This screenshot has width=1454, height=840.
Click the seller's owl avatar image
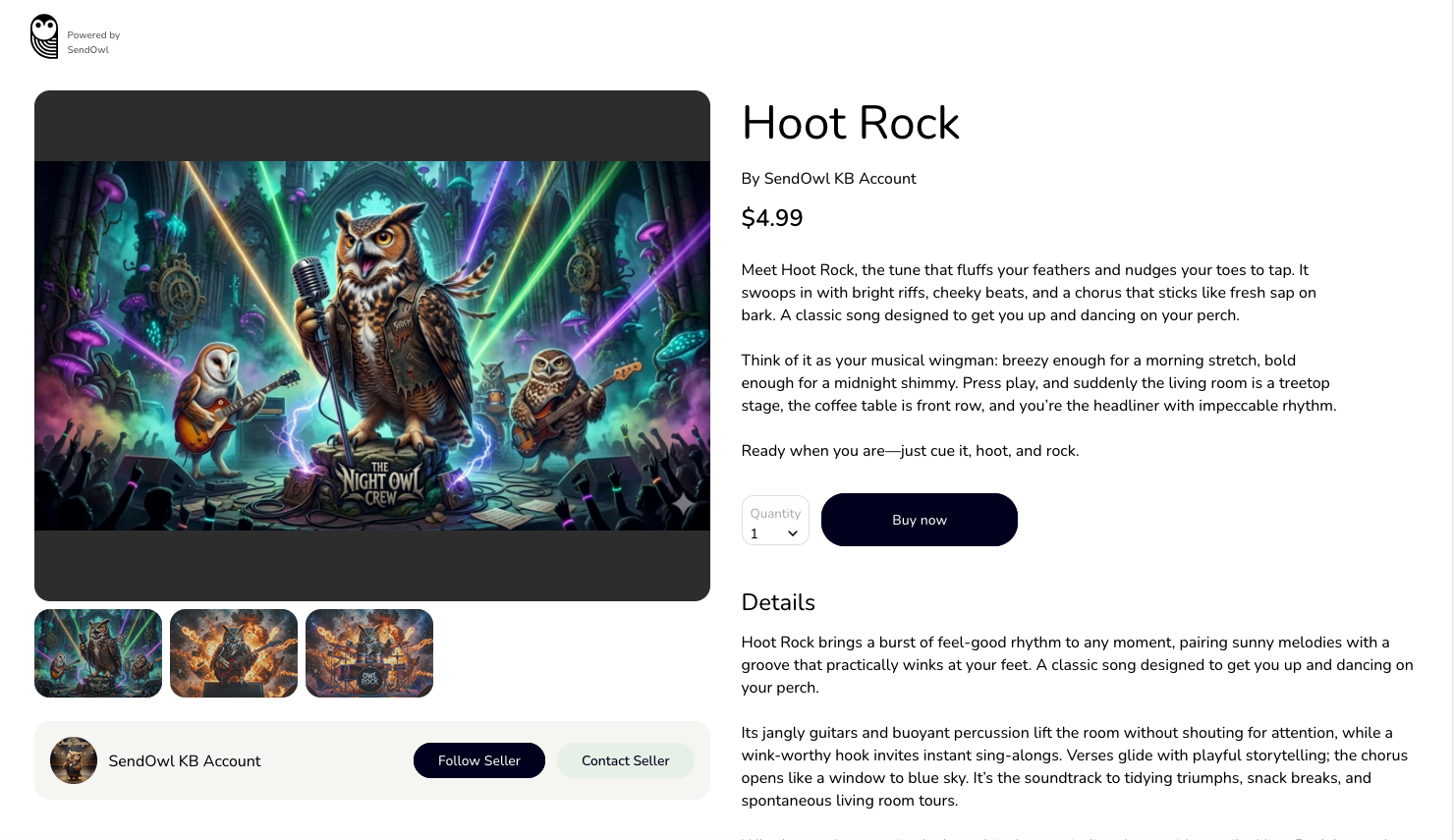74,760
